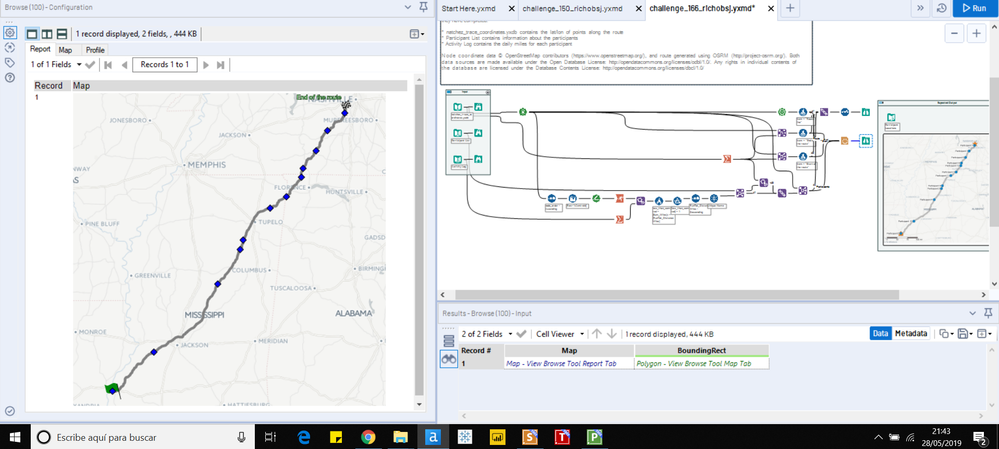Open new window dropdown in Browse configuration
Screen dimensions: 999x449
click(417, 34)
